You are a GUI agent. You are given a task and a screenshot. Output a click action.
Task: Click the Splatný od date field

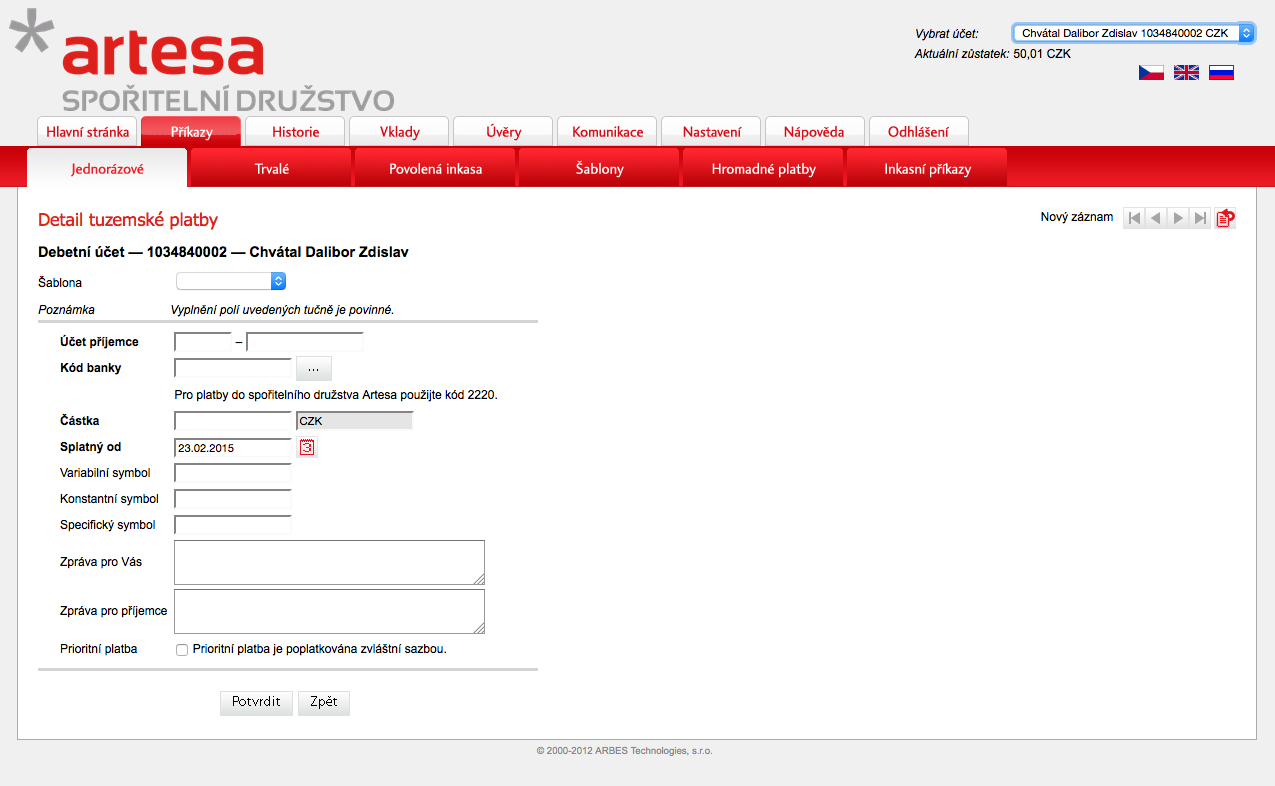click(233, 448)
